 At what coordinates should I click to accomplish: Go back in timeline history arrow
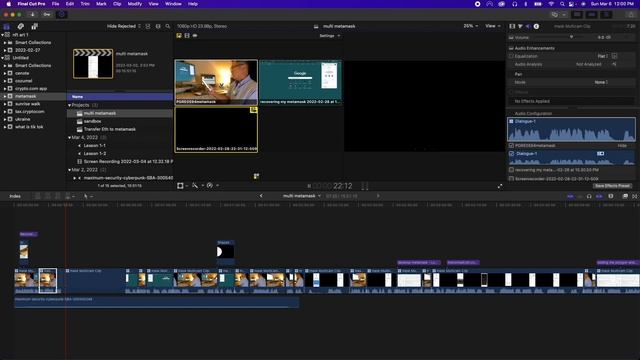click(x=261, y=196)
